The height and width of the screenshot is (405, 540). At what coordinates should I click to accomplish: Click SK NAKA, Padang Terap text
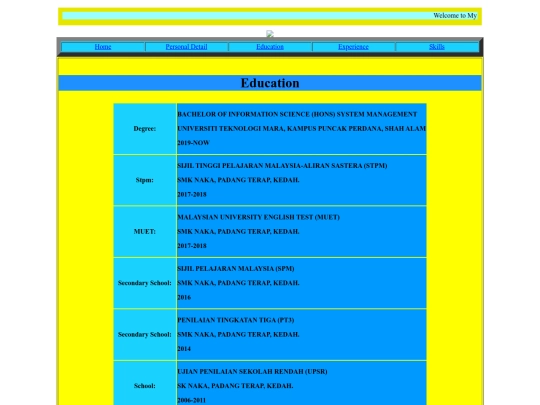click(x=235, y=386)
